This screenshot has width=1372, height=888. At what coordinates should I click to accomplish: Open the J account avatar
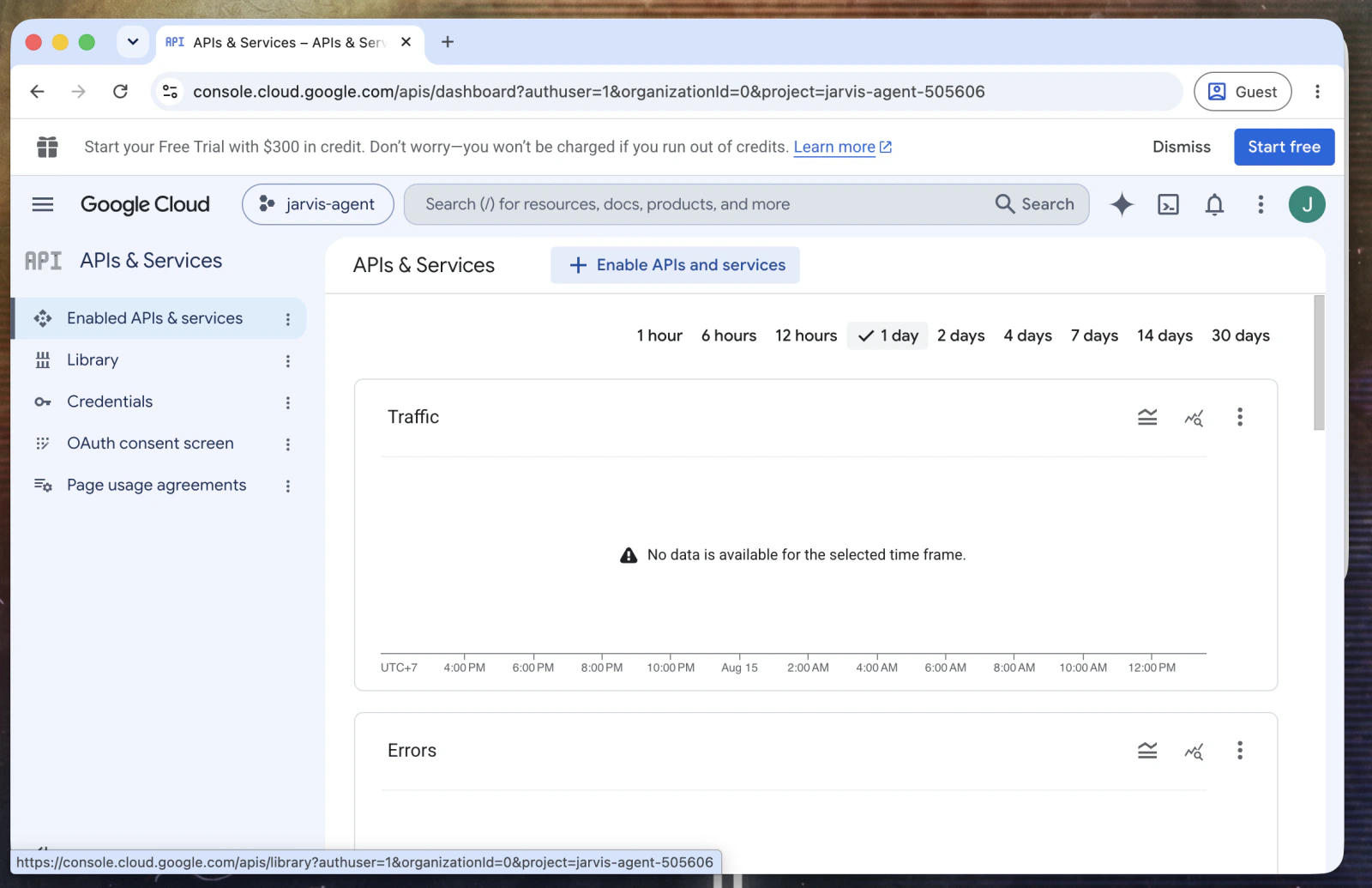1307,204
